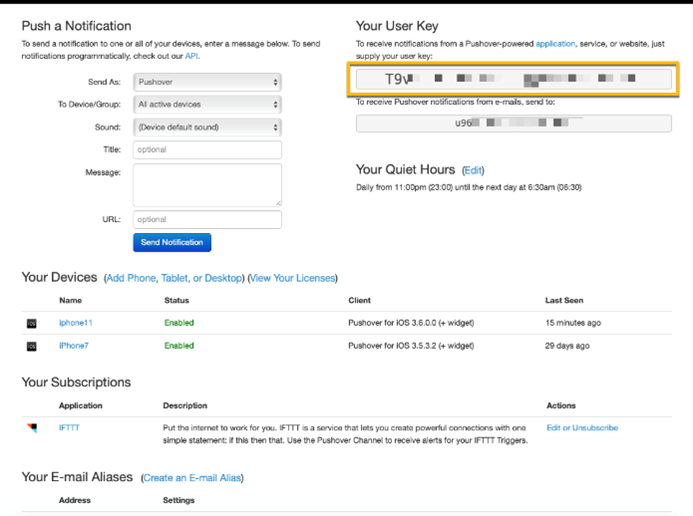Click Edit or Unsubscribe for IFTTT

582,428
